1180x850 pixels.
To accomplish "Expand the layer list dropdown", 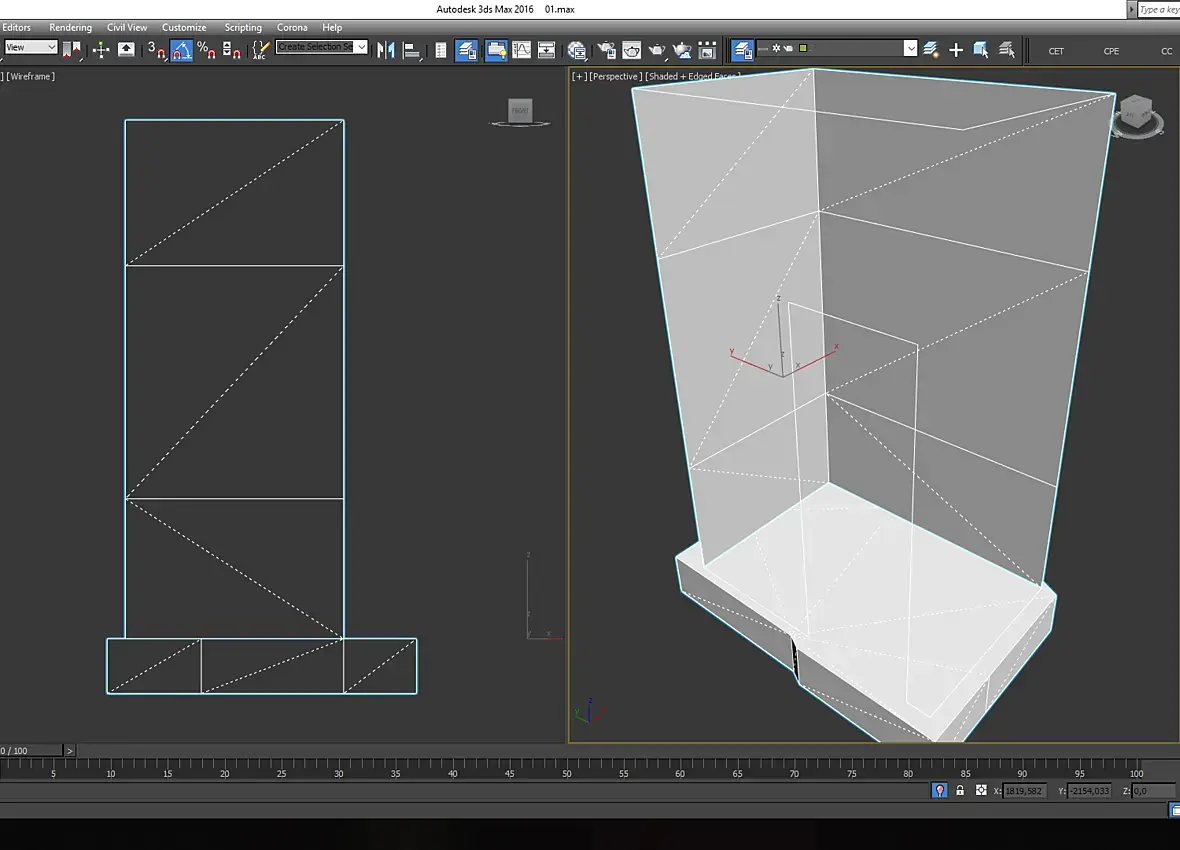I will 910,48.
